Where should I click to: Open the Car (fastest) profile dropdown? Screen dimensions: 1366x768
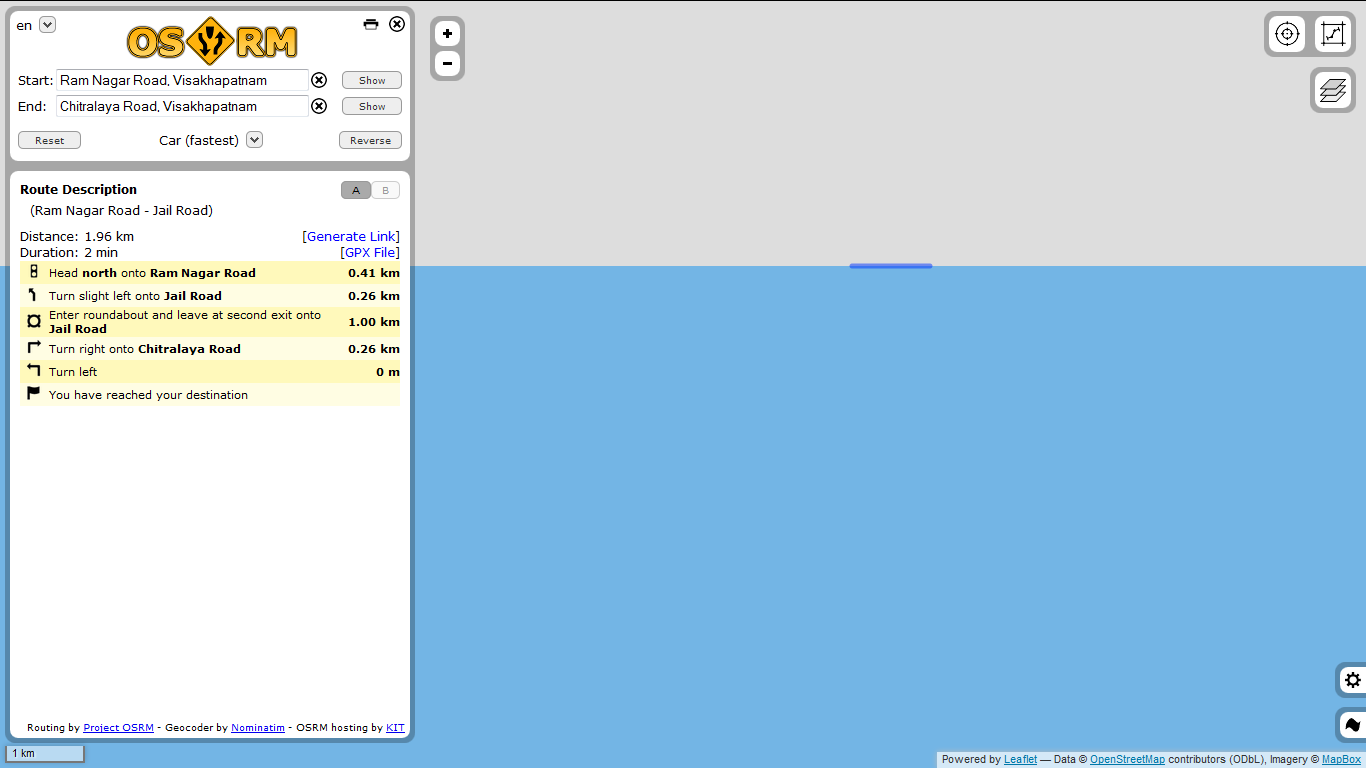tap(254, 140)
